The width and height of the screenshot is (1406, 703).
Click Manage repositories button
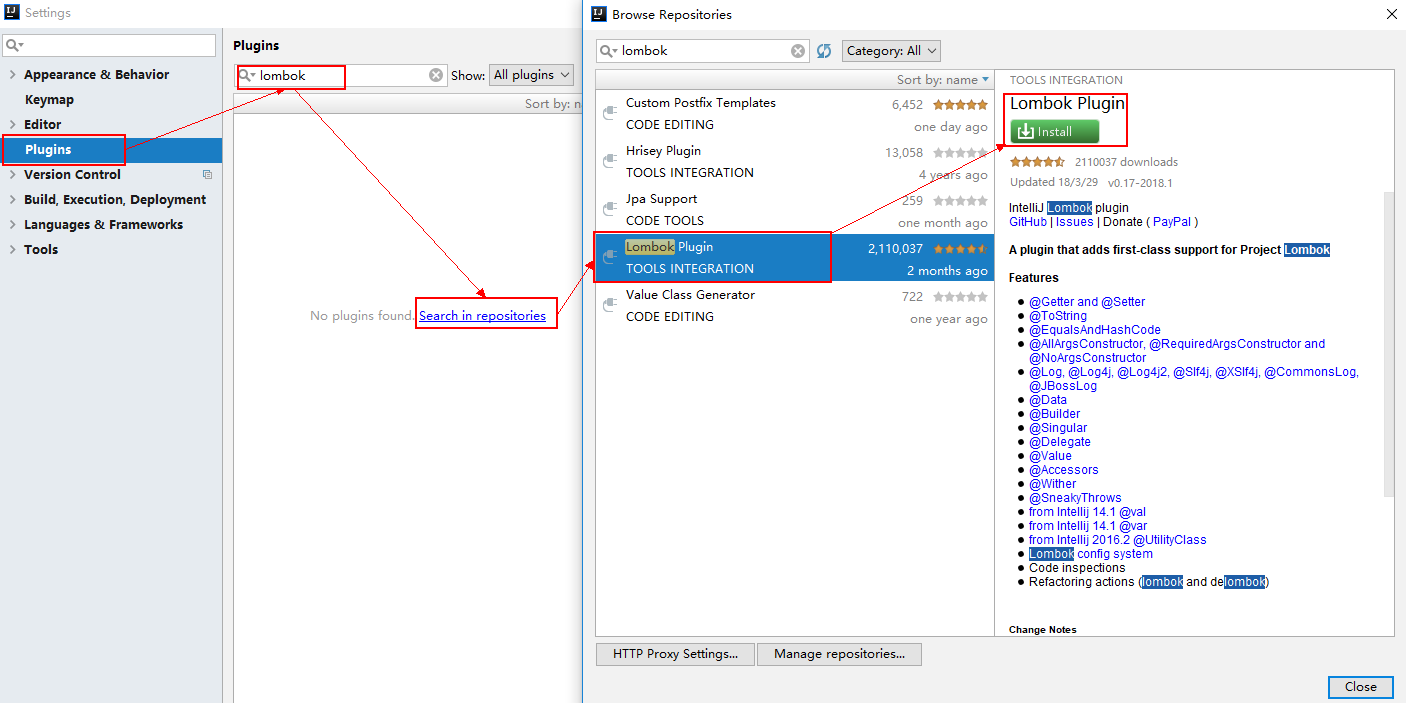[x=839, y=654]
